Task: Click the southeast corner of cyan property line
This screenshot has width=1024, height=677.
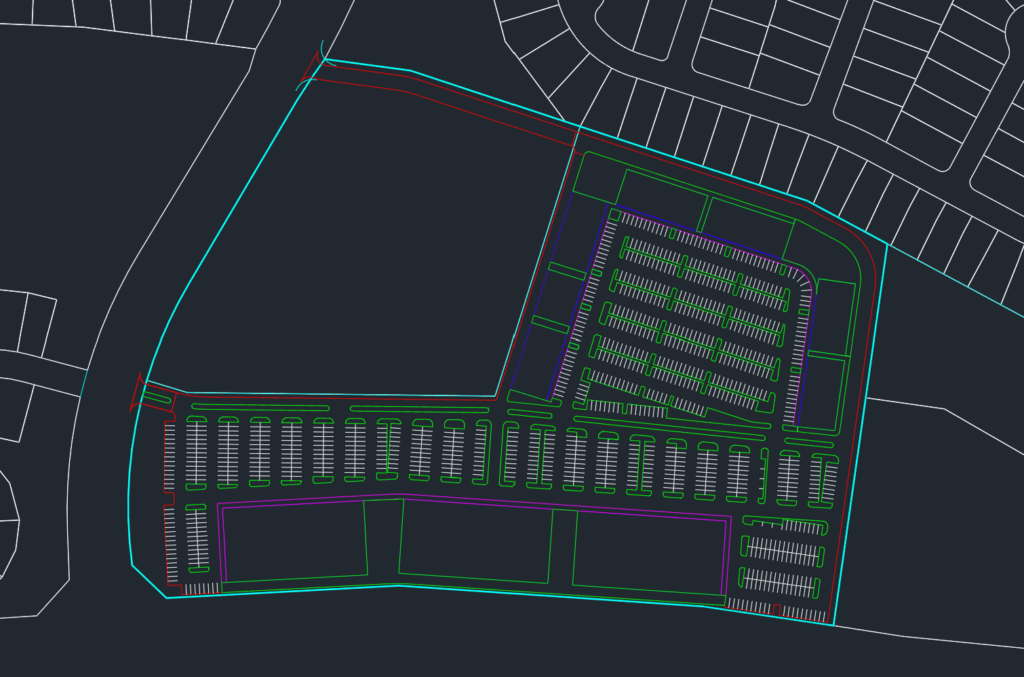Action: pyautogui.click(x=833, y=624)
